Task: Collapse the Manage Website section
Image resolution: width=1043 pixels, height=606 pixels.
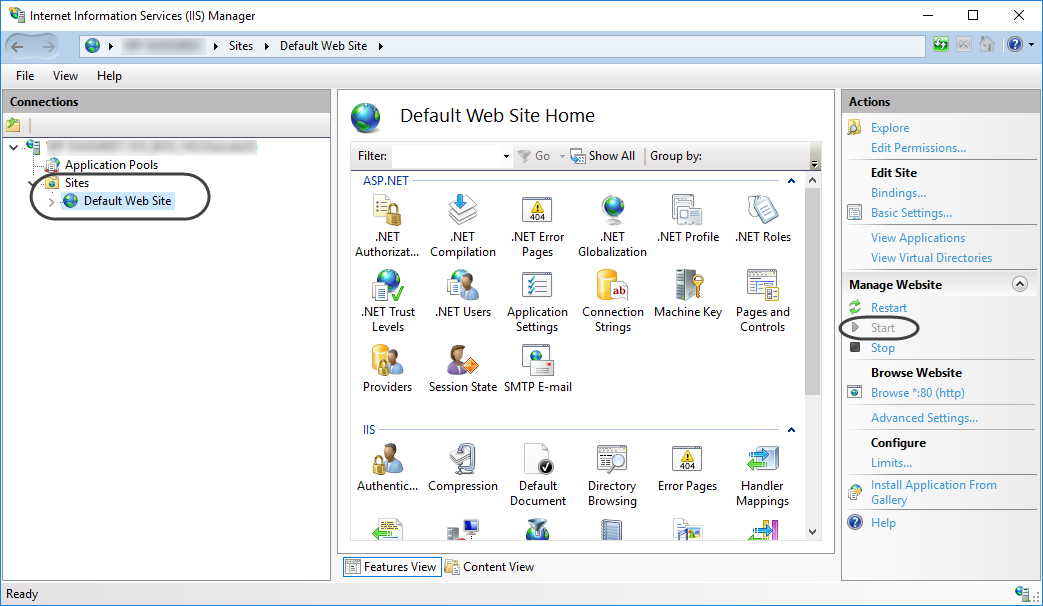Action: (1020, 284)
